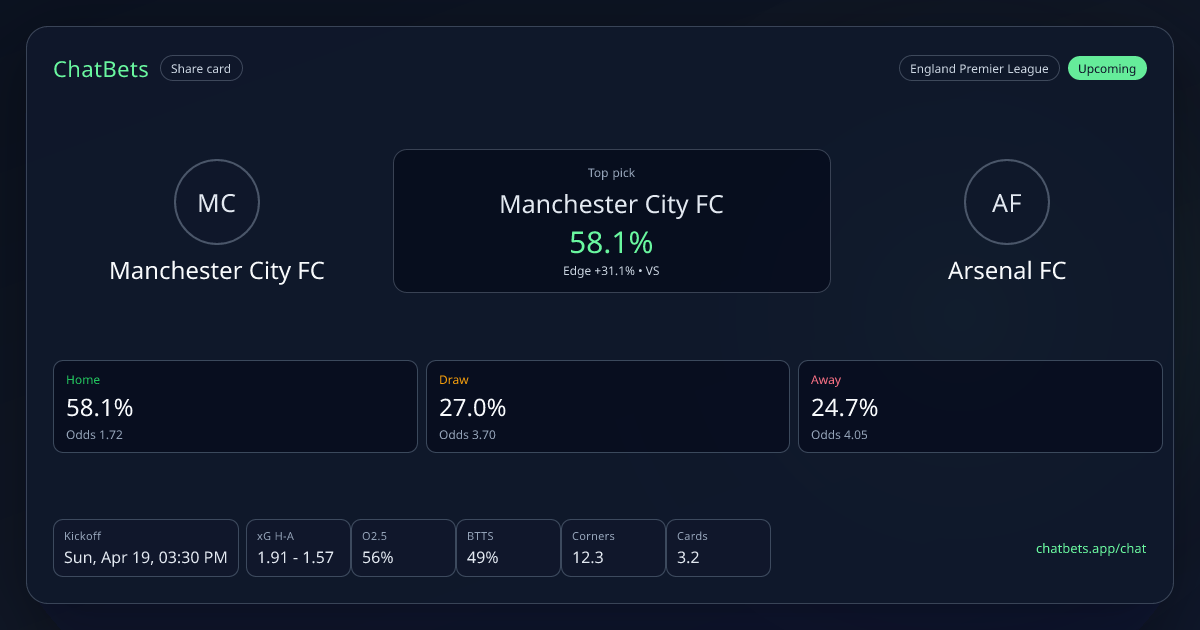This screenshot has width=1200, height=630.
Task: Click the Upcoming status badge
Action: 1107,69
